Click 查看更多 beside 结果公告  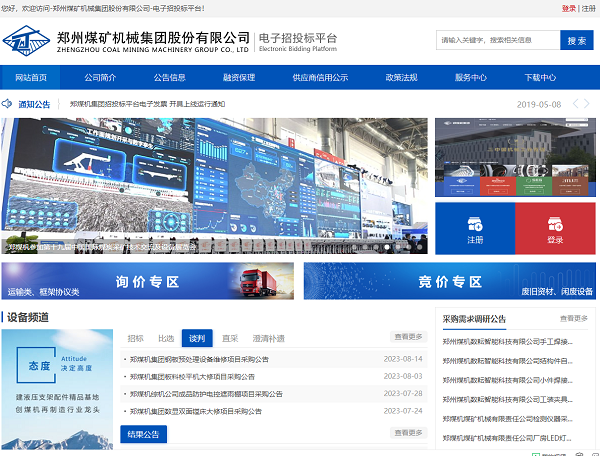click(408, 433)
